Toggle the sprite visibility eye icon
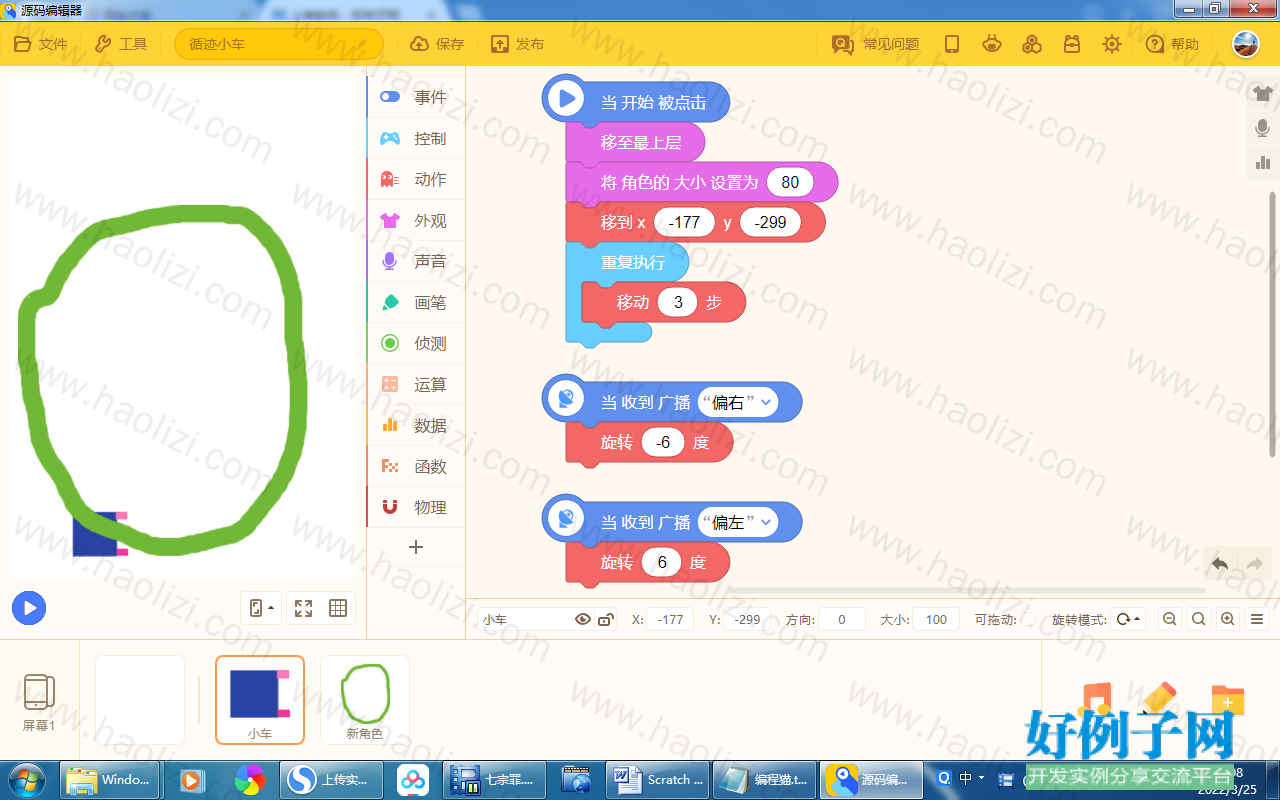This screenshot has height=800, width=1280. coord(583,620)
